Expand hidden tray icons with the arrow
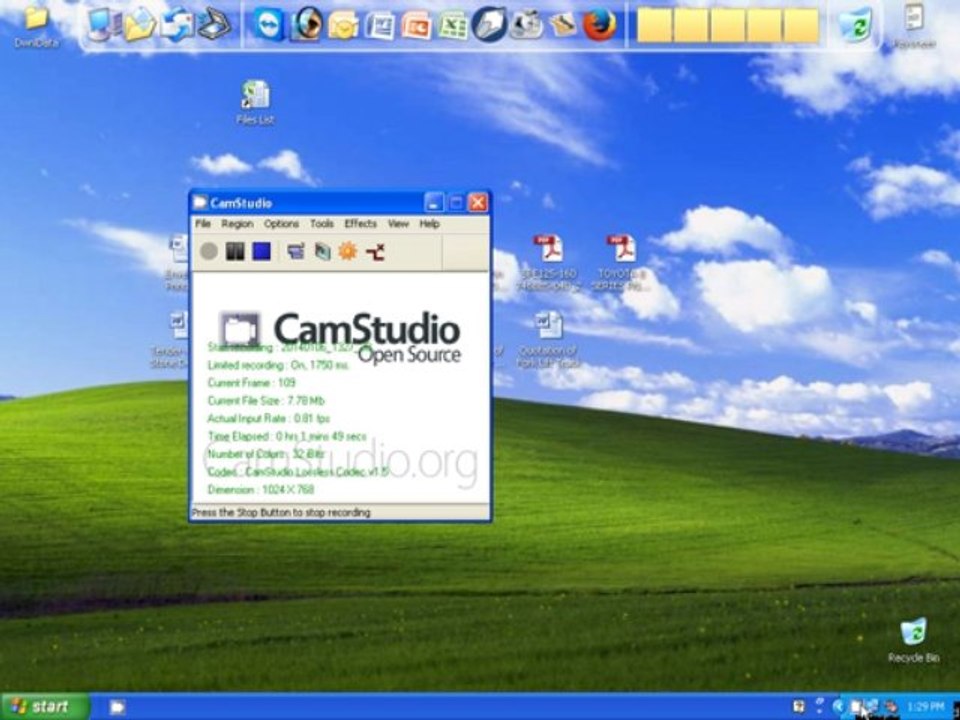This screenshot has width=960, height=720. click(x=839, y=707)
